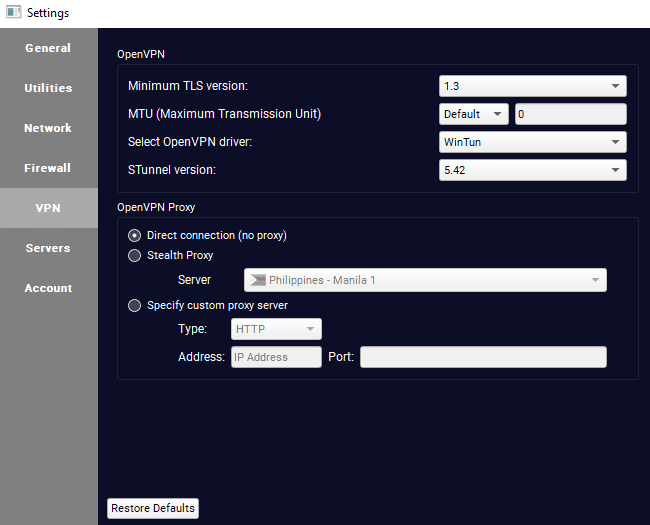Open the proxy Type HTTP dropdown
The height and width of the screenshot is (525, 650).
(x=276, y=329)
